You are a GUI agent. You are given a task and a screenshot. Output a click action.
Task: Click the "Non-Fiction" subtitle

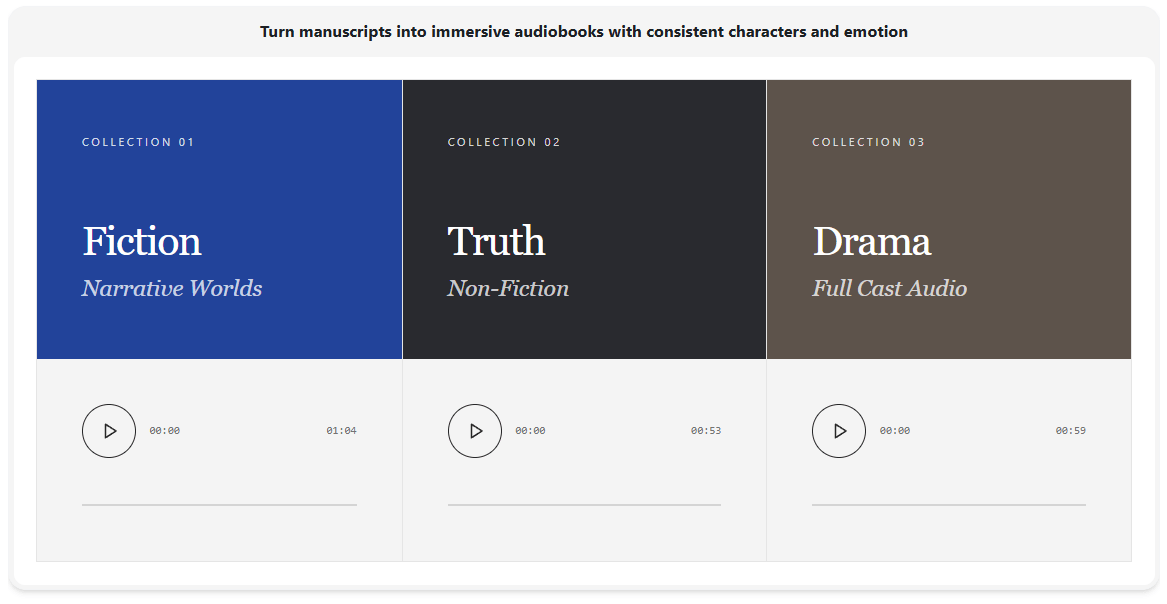[508, 289]
